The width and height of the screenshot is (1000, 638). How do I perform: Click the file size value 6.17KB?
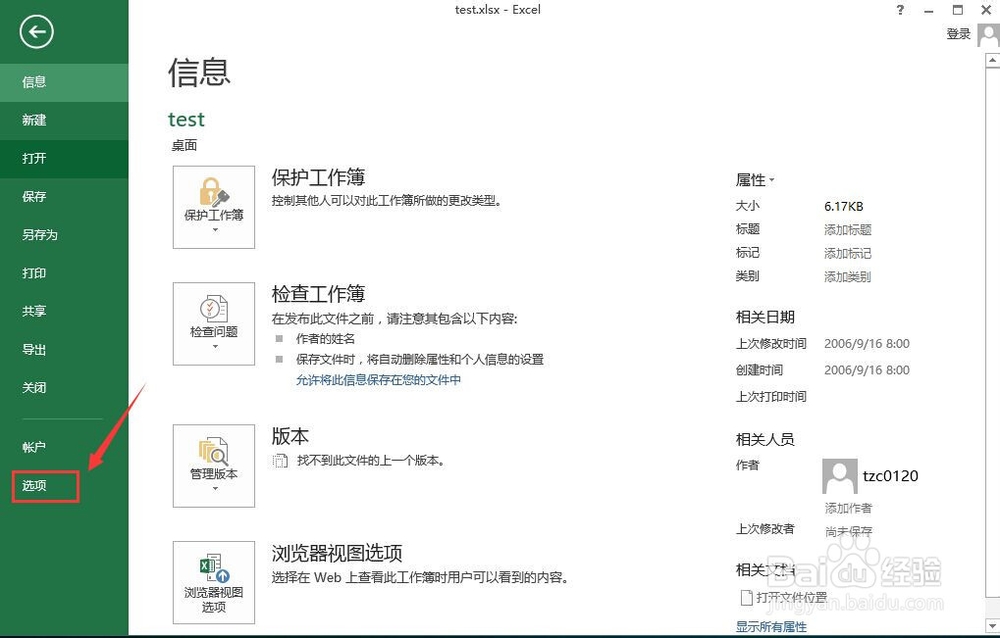844,206
